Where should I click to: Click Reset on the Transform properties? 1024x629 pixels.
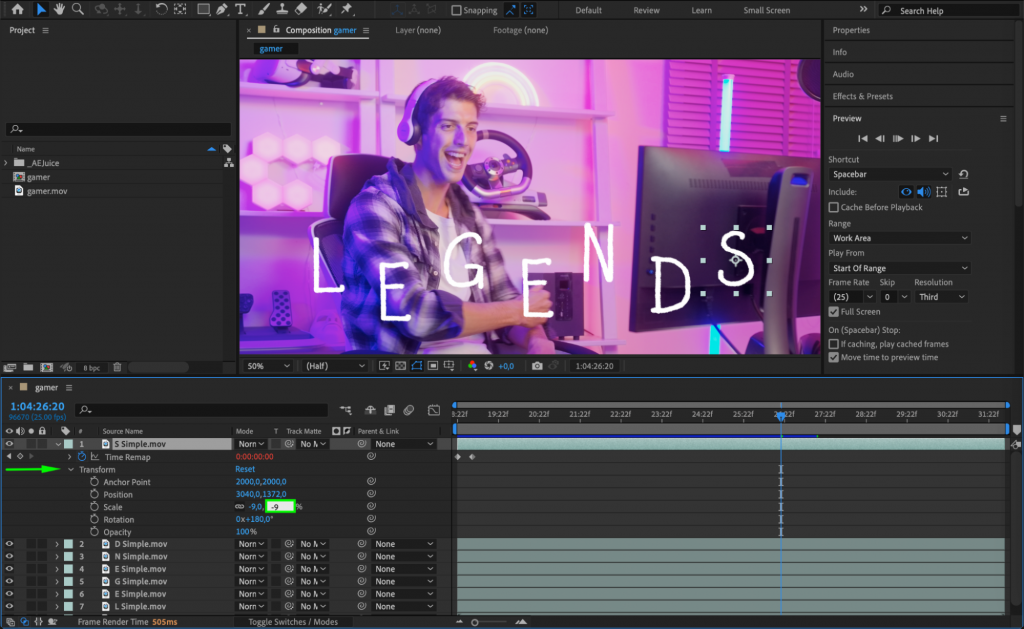click(x=243, y=468)
